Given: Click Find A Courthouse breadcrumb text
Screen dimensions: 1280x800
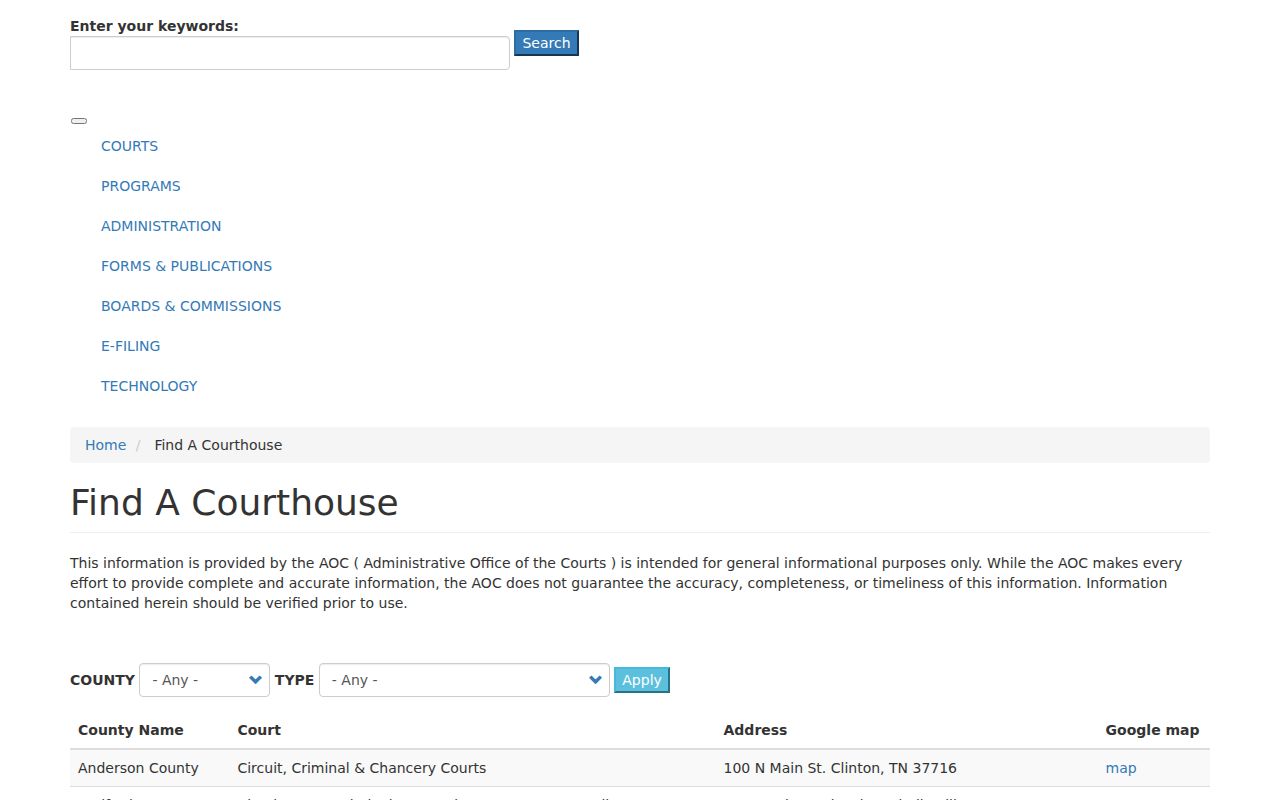Looking at the screenshot, I should coord(218,445).
